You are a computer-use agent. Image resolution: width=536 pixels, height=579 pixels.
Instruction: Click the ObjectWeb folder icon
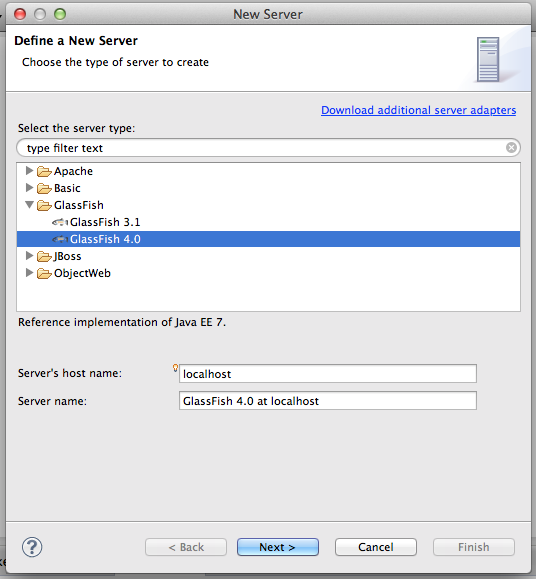coord(44,273)
